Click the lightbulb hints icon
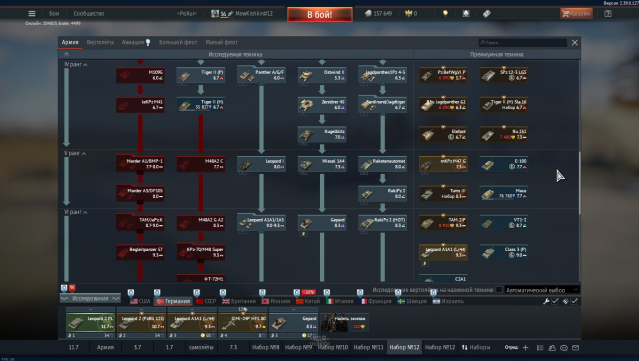This screenshot has height=361, width=639. point(445,13)
